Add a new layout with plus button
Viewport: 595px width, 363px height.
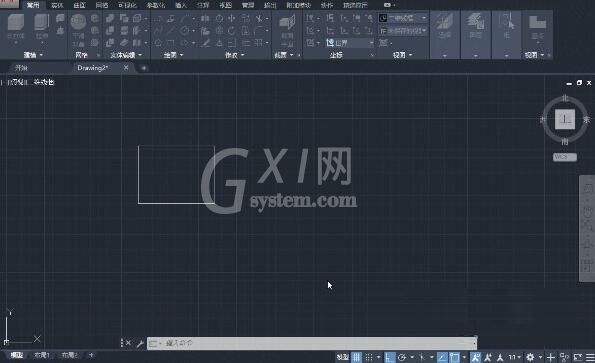[x=91, y=355]
